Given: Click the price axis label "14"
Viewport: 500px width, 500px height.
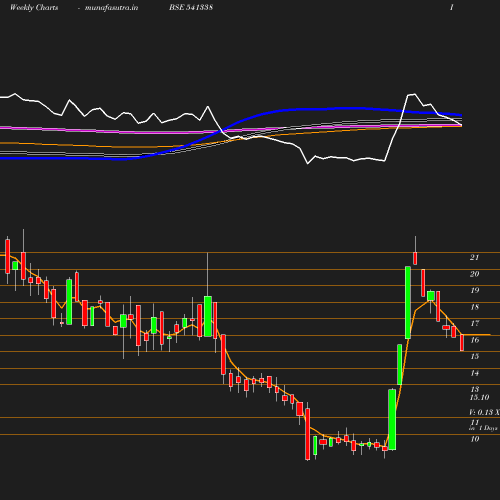Looking at the screenshot, I should tap(475, 373).
